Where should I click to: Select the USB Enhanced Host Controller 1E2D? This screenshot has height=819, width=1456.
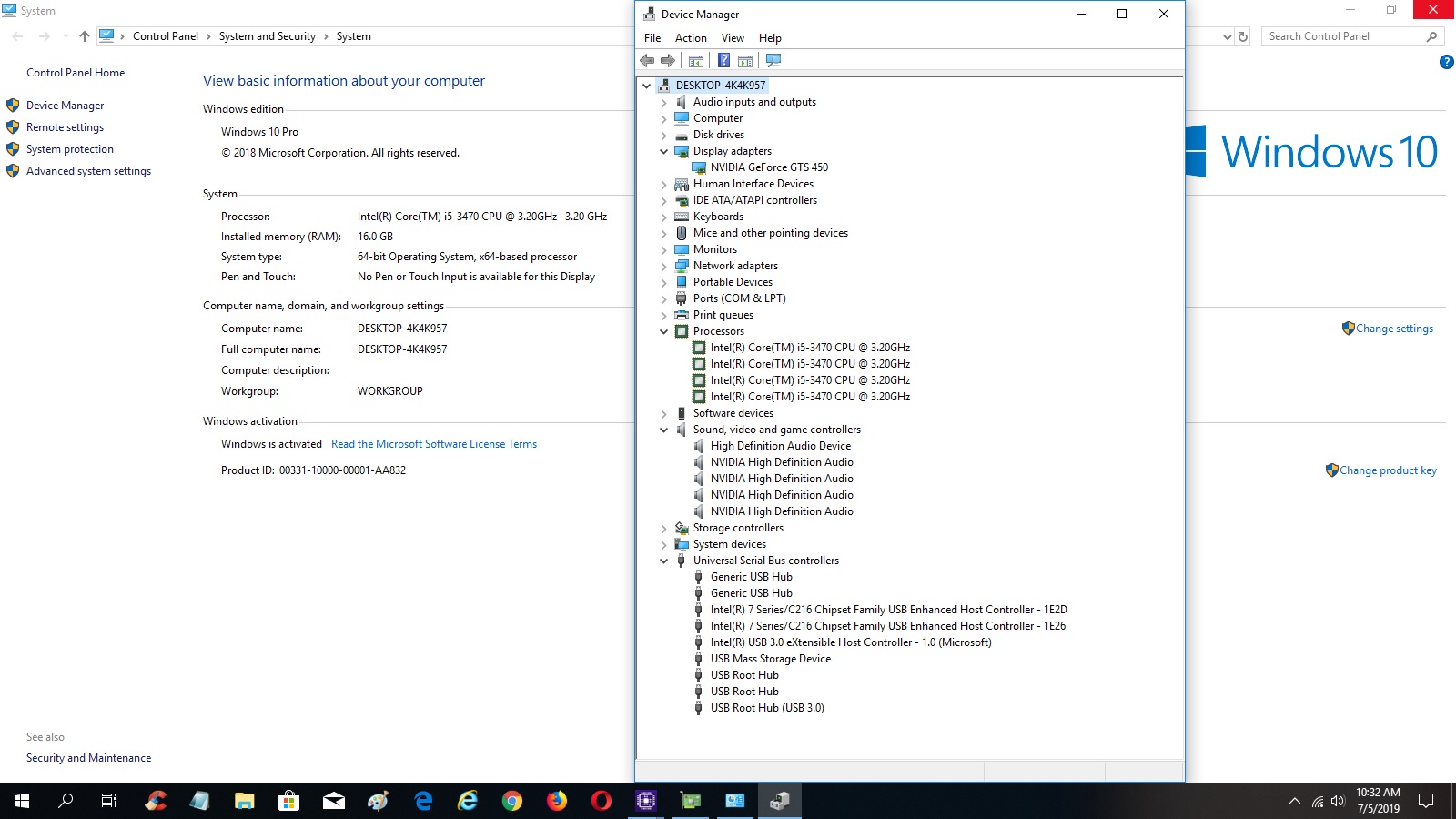pos(888,610)
